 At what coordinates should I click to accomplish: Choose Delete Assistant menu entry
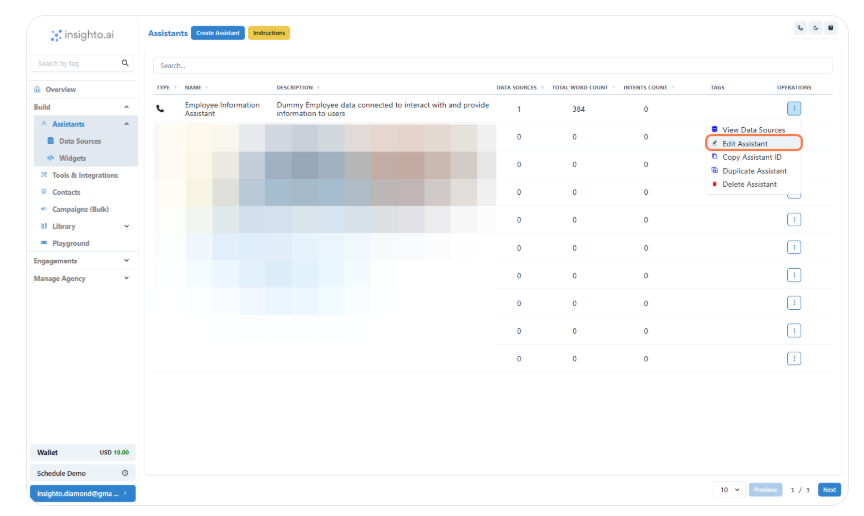(x=753, y=184)
